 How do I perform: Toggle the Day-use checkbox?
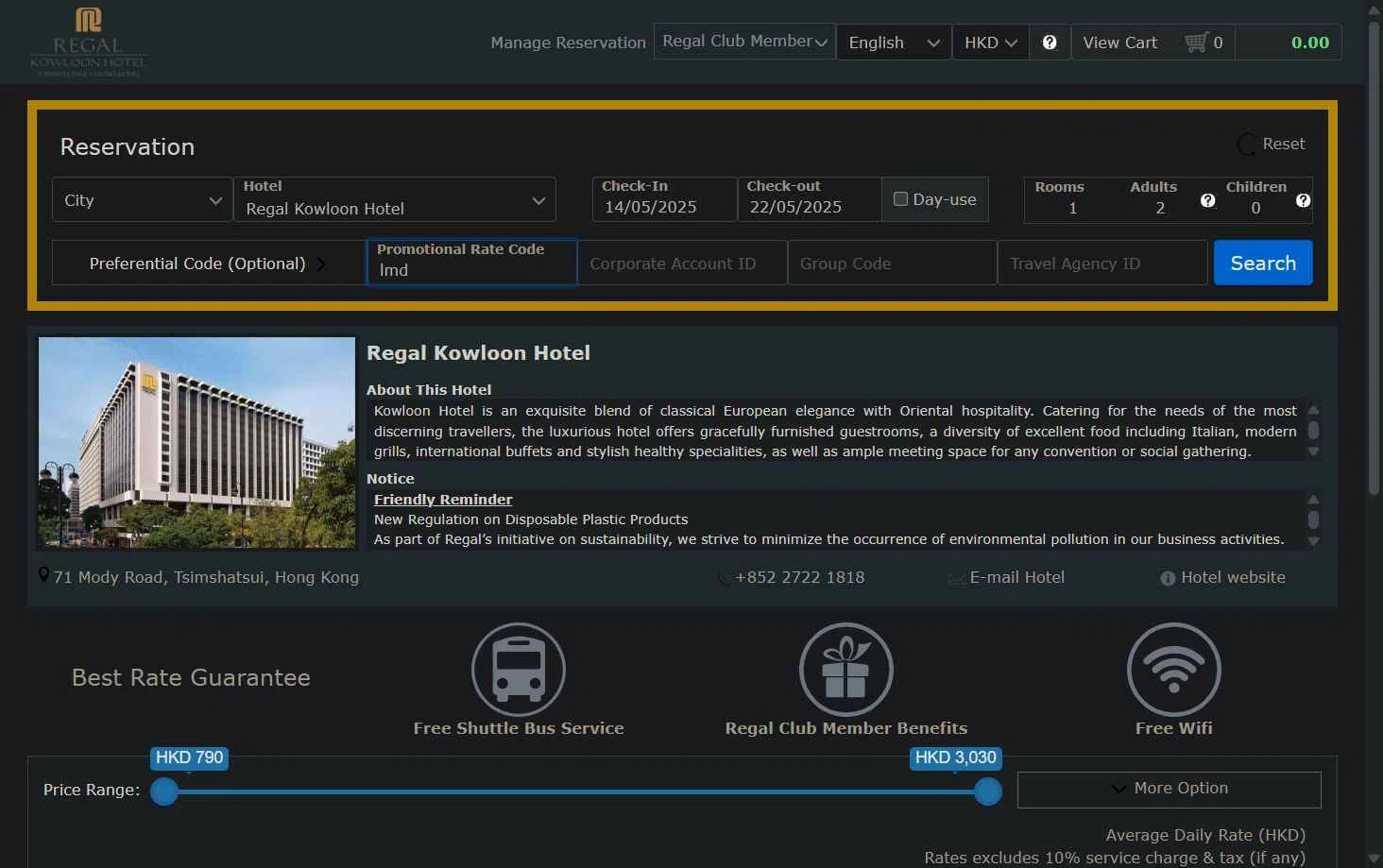click(x=900, y=199)
